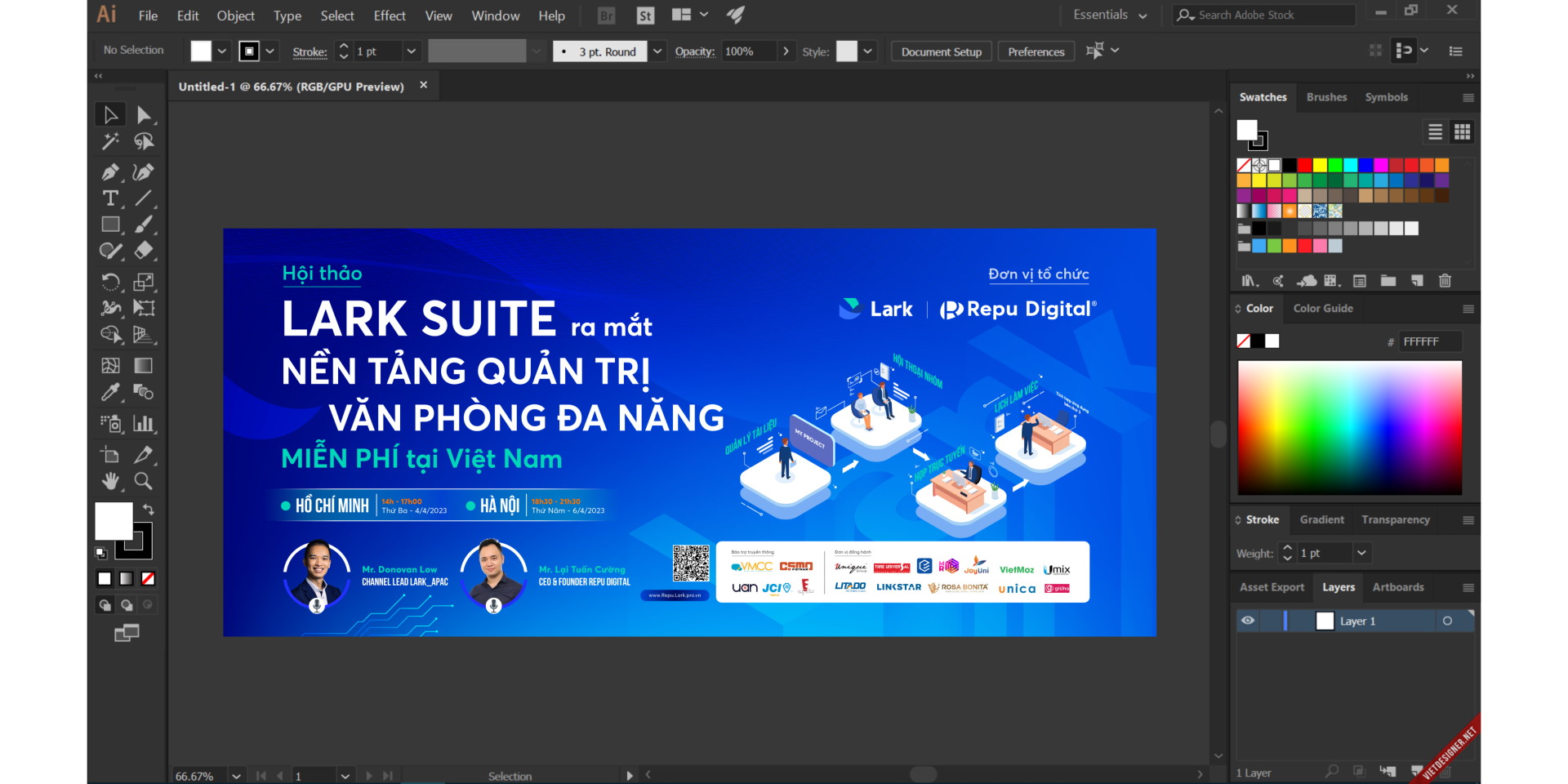Choose the Column Graph tool
This screenshot has height=784, width=1568.
[x=144, y=423]
